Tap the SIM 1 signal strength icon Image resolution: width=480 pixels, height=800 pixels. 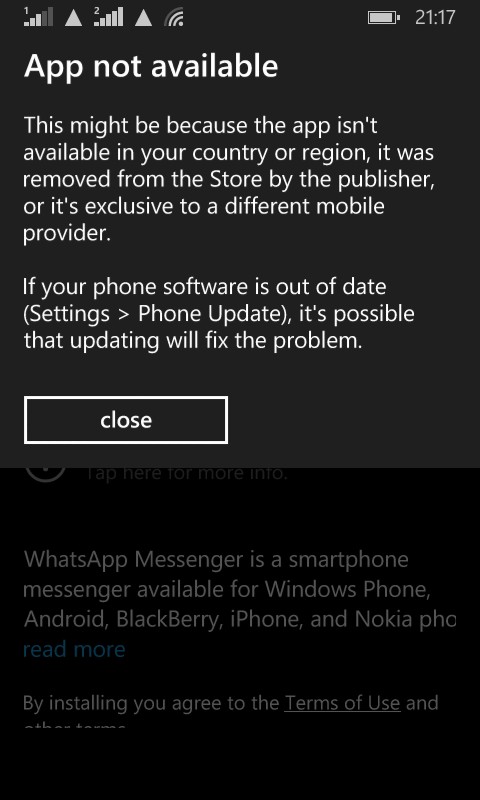(38, 17)
